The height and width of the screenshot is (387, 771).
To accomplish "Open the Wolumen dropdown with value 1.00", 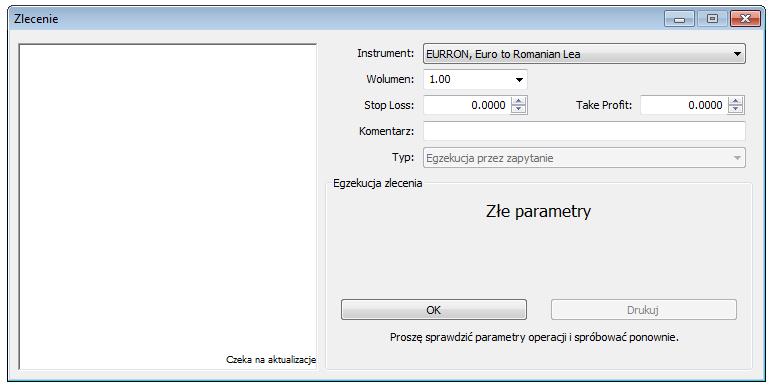I will pyautogui.click(x=475, y=80).
